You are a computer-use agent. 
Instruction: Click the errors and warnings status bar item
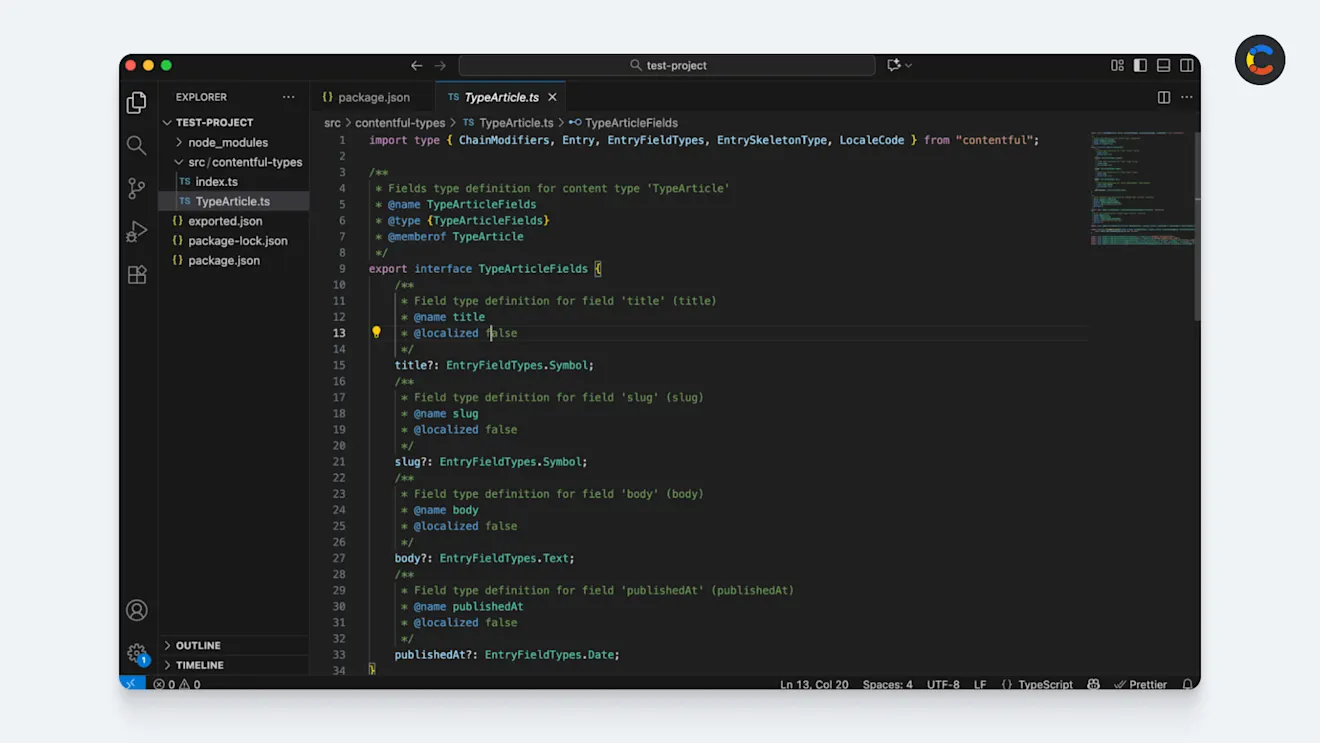click(x=175, y=684)
